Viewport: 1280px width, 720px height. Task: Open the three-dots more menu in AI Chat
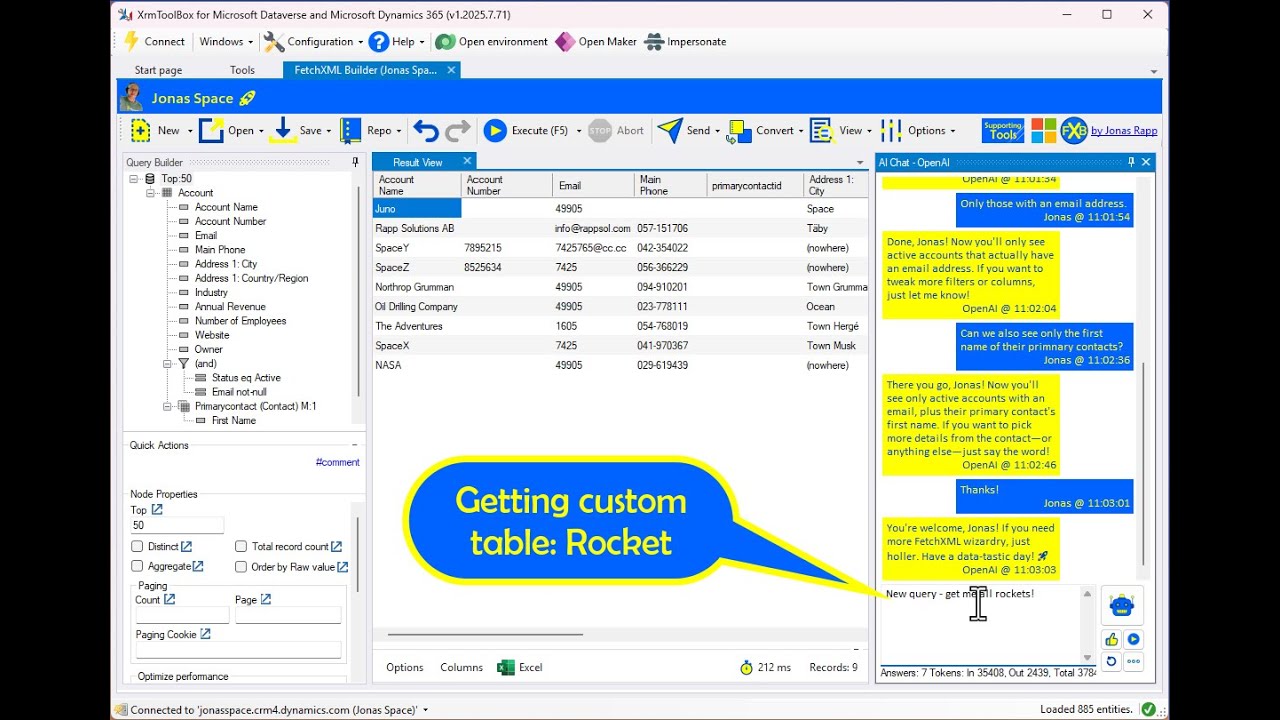(x=1133, y=661)
